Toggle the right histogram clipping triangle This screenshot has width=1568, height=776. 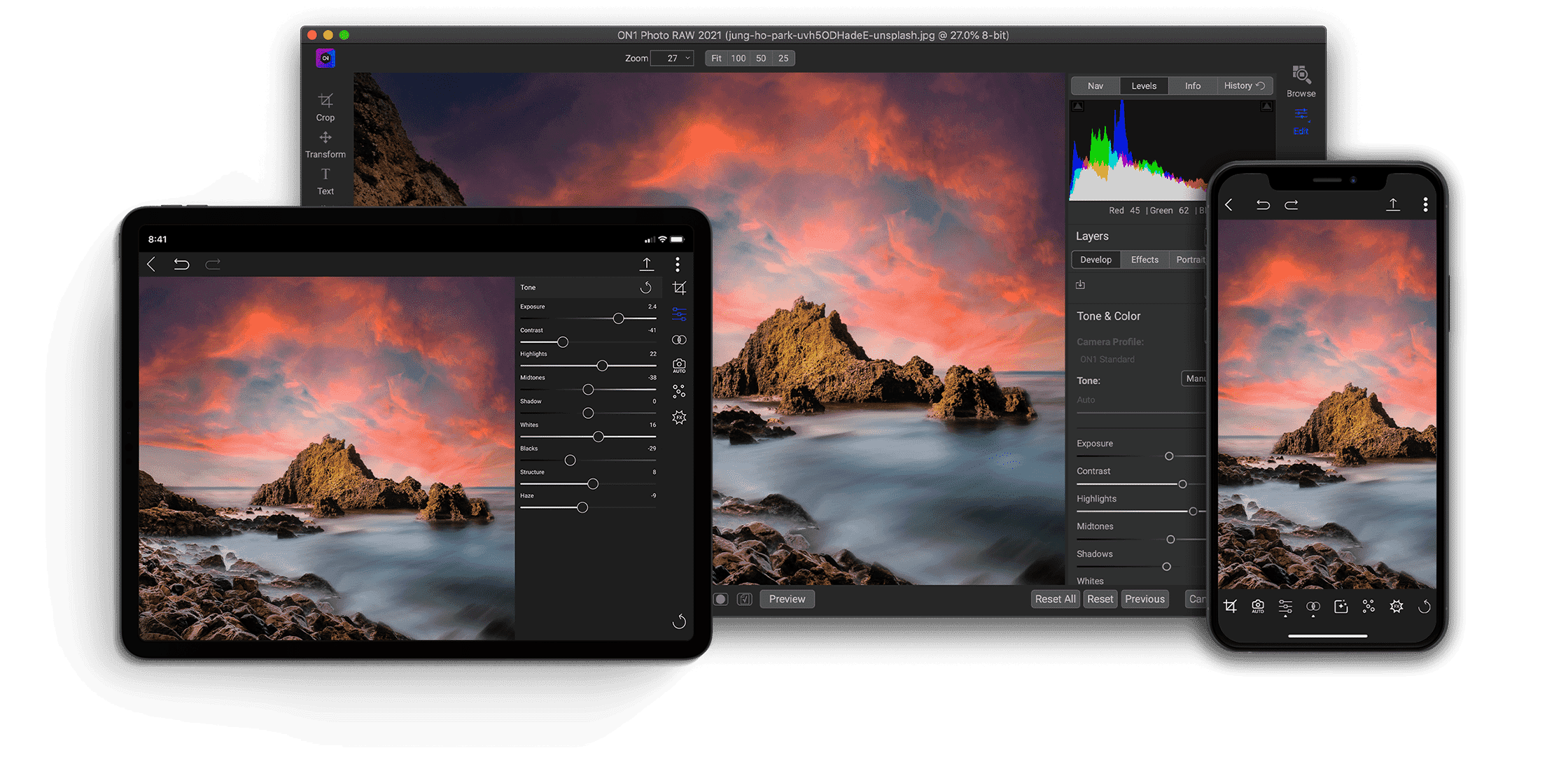pyautogui.click(x=1266, y=106)
